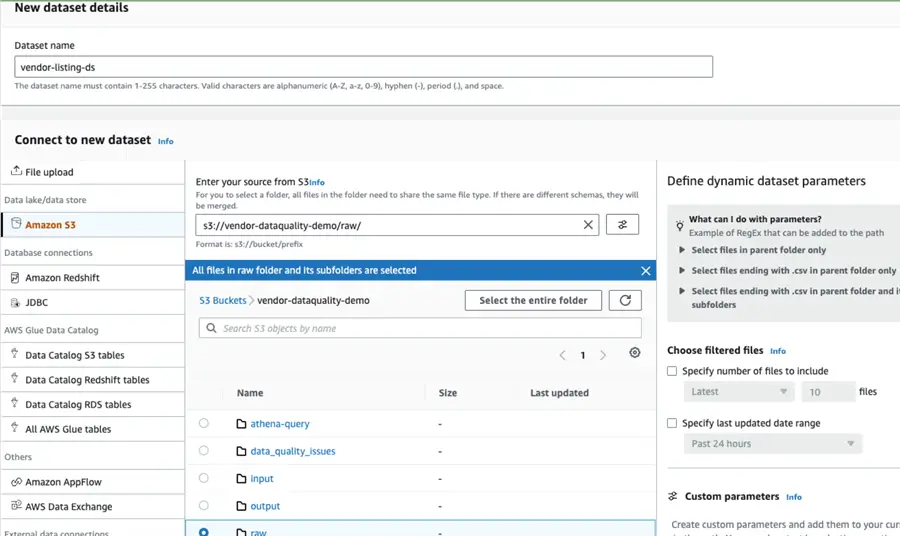Dismiss the blue folder selected banner
The image size is (900, 536).
[646, 270]
